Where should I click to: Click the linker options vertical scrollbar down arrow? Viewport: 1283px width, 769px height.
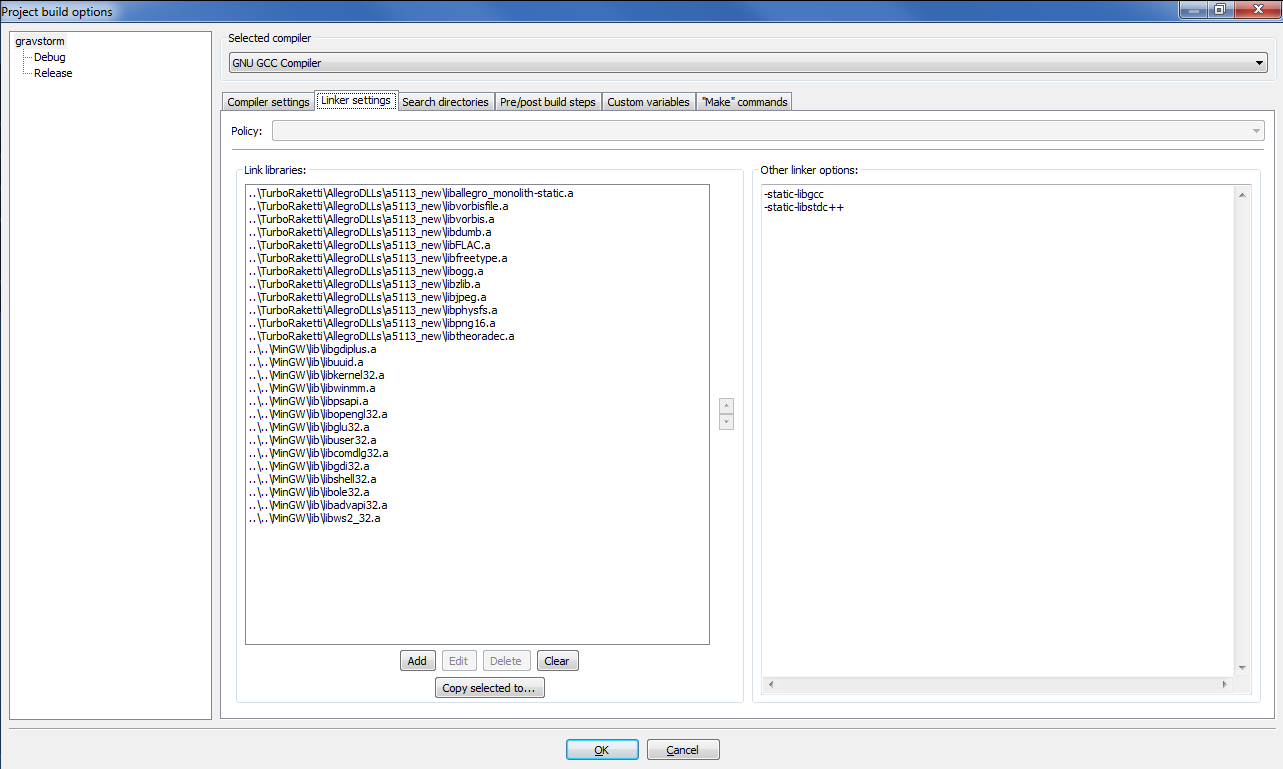click(1241, 667)
